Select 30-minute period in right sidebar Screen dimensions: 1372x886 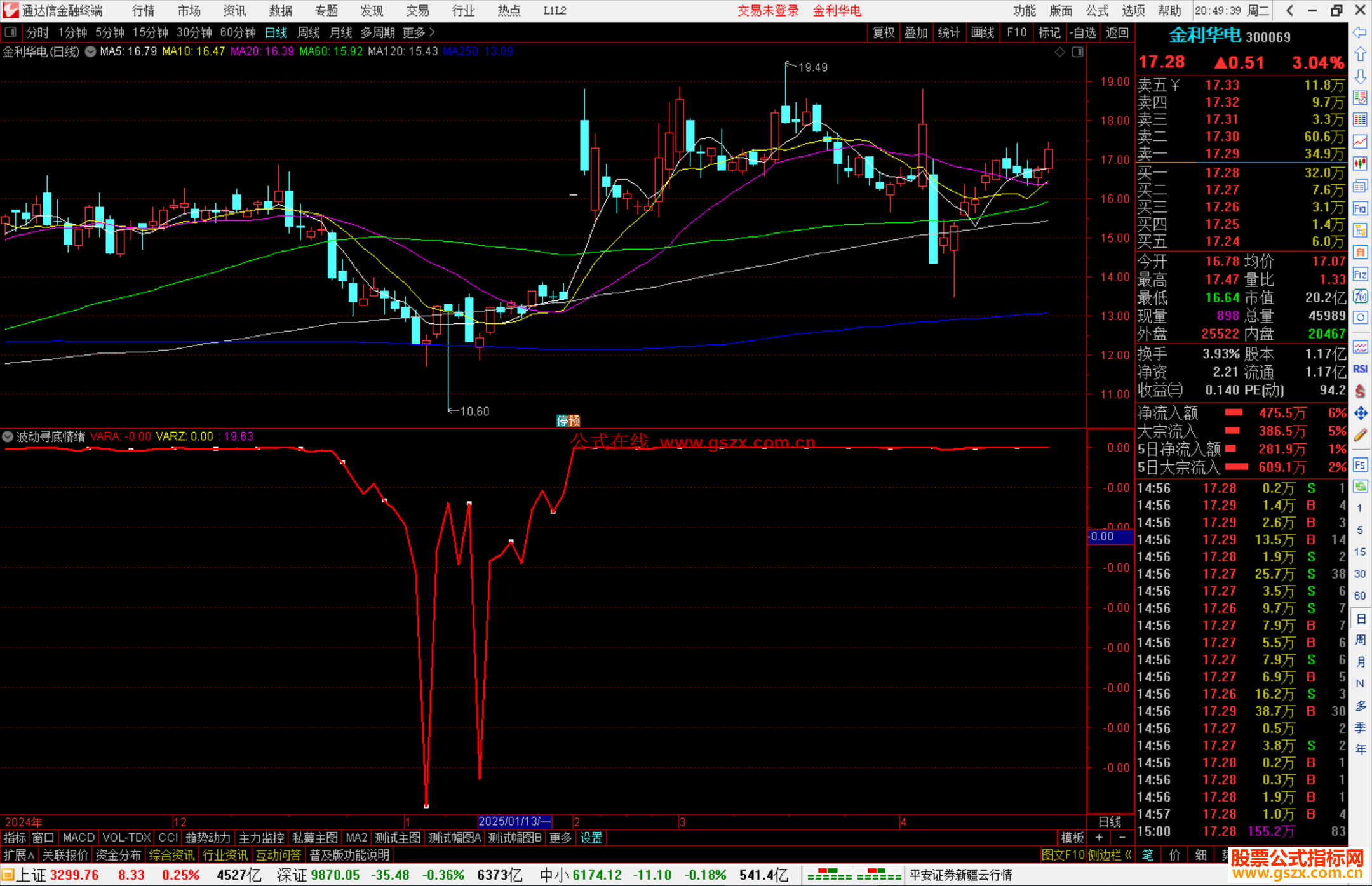1359,574
